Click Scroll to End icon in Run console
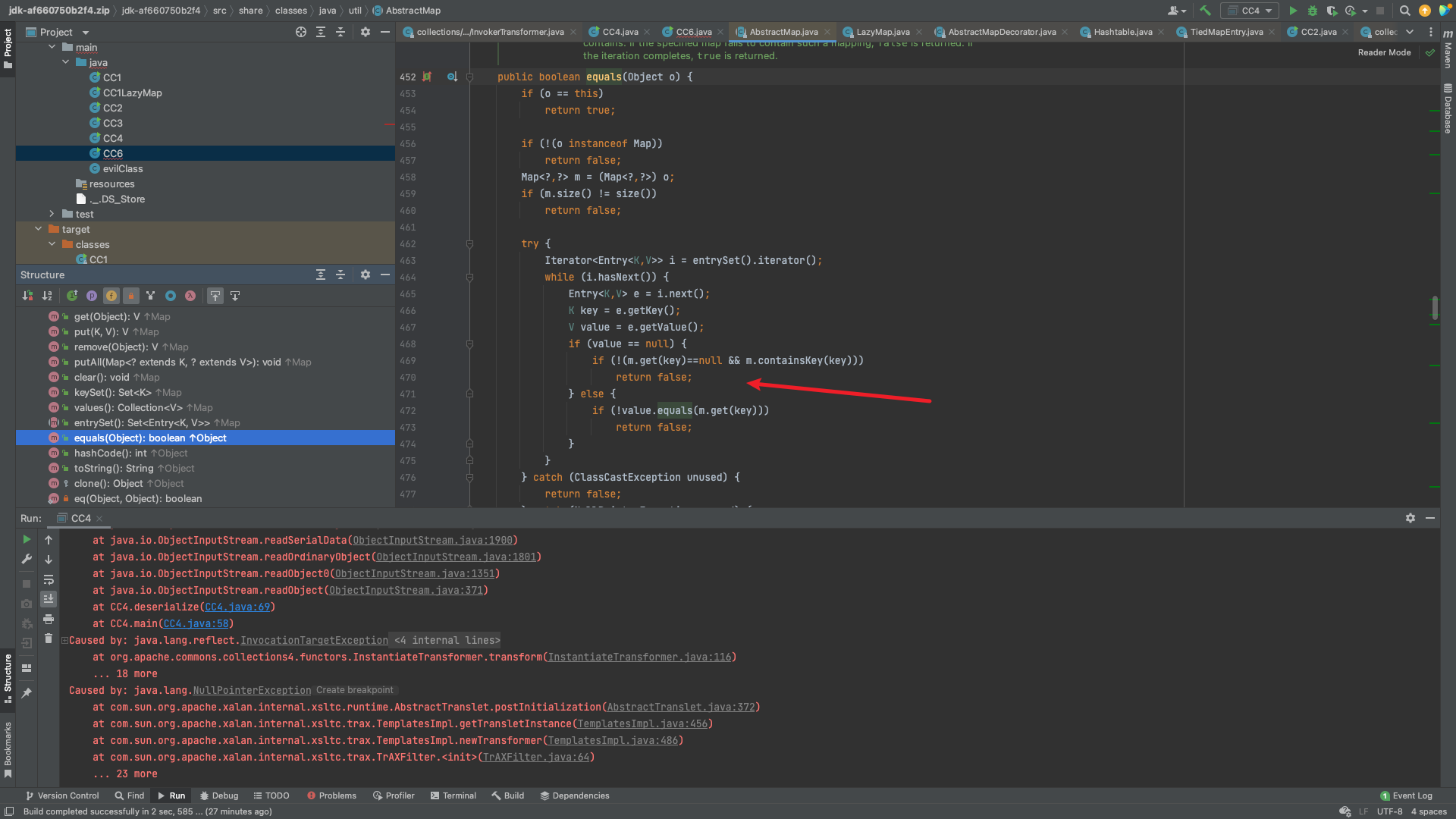Viewport: 1456px width, 819px height. 49,599
